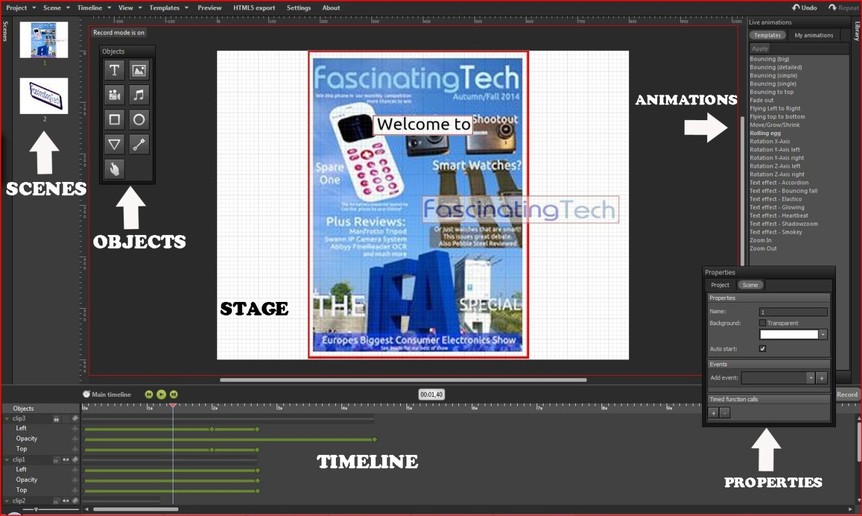Viewport: 862px width, 516px height.
Task: Select the hand pointer hotspot tool
Action: click(x=114, y=169)
